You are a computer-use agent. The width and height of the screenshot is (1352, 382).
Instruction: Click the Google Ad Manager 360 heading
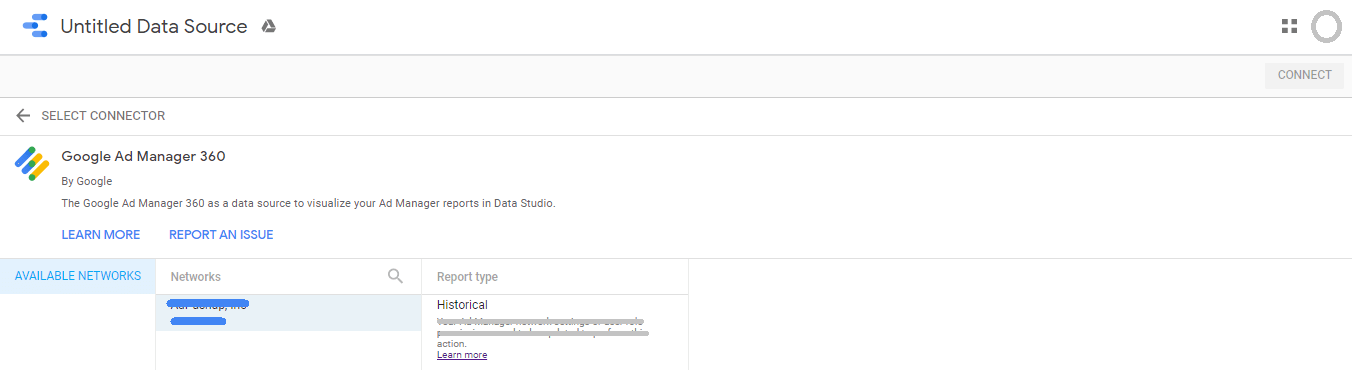pos(143,156)
